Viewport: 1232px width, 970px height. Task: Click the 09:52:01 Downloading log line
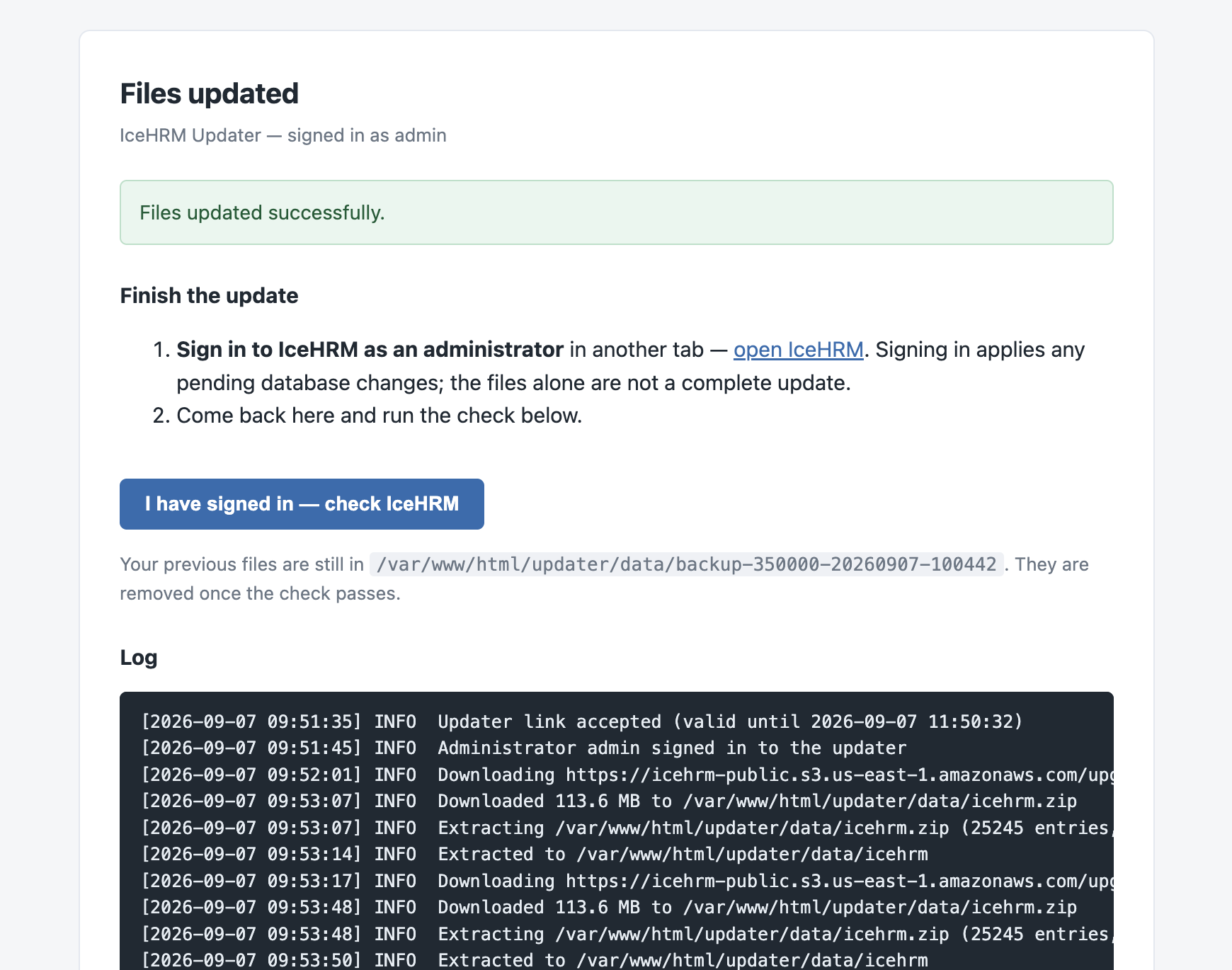coord(627,775)
